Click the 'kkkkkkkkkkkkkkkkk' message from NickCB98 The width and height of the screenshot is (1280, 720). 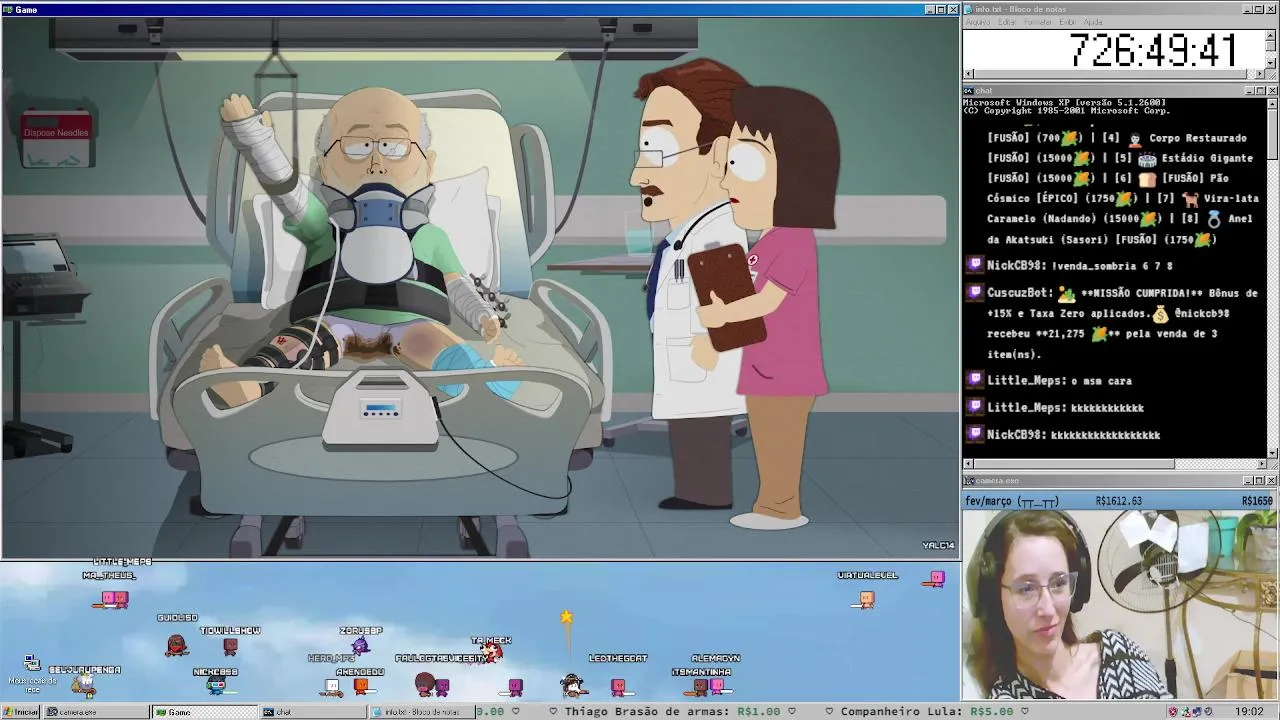pos(1105,435)
